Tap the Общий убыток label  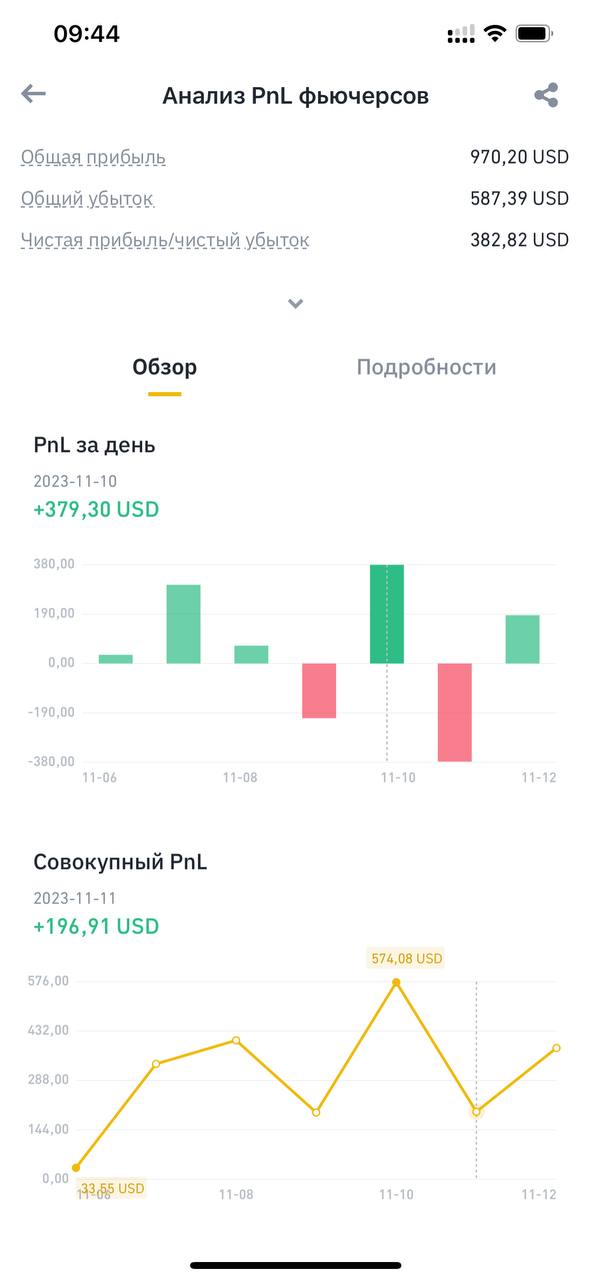point(87,198)
